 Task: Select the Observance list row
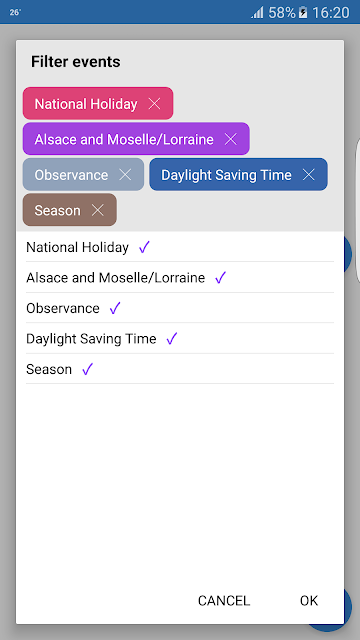pyautogui.click(x=180, y=308)
